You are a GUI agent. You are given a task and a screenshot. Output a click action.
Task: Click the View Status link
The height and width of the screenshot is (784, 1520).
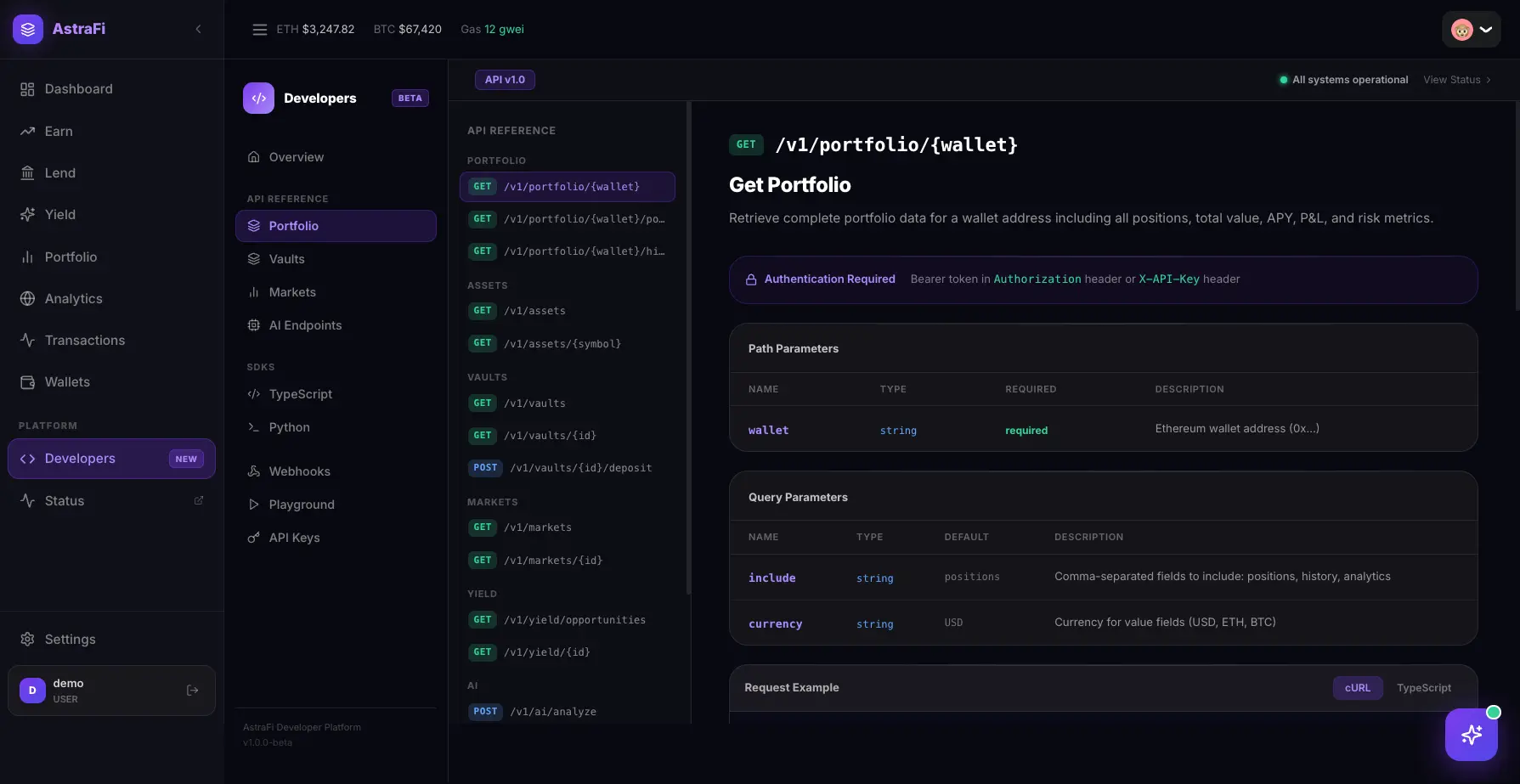[x=1456, y=80]
